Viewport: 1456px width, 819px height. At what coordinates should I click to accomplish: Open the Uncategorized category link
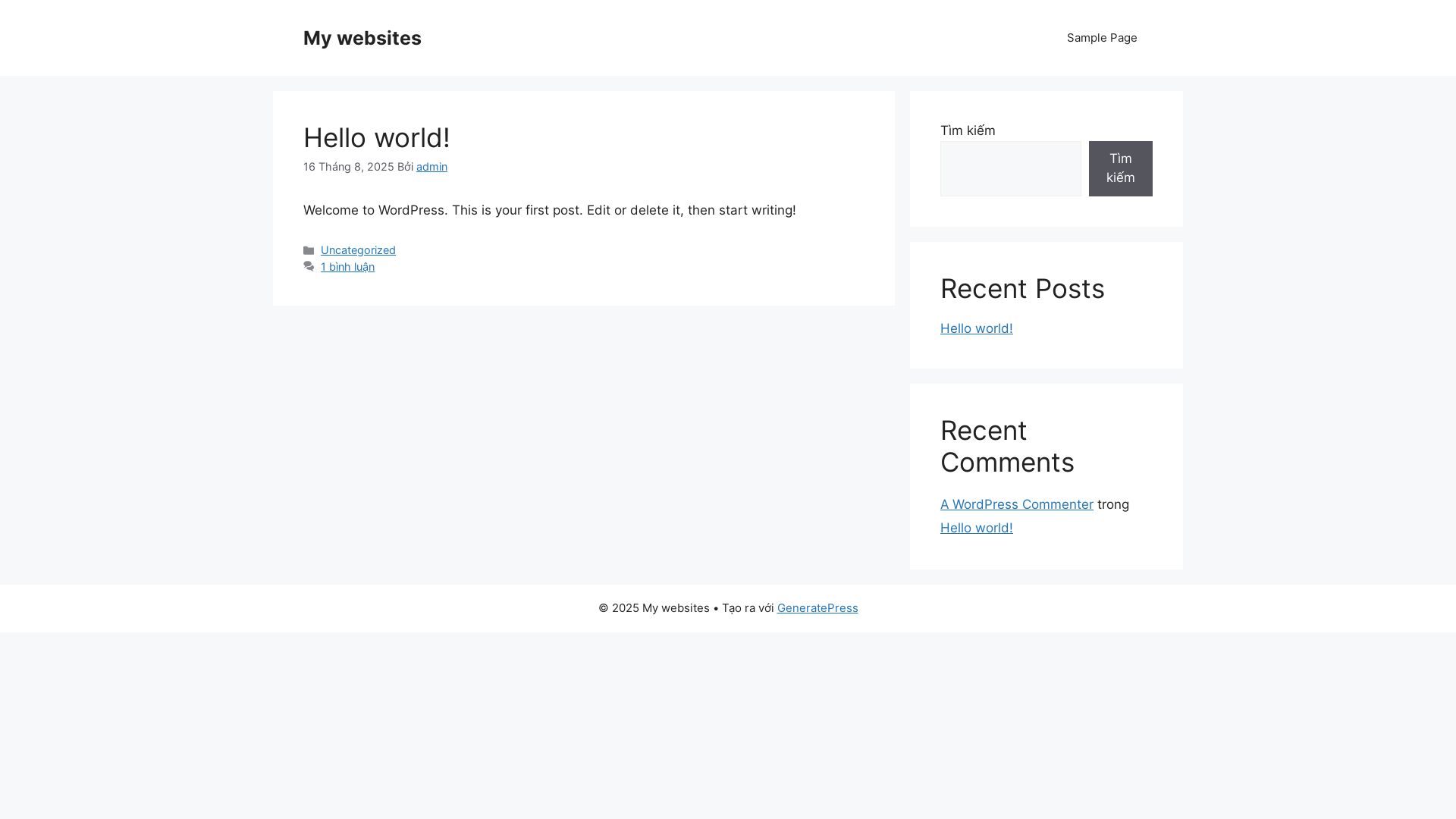pyautogui.click(x=358, y=250)
